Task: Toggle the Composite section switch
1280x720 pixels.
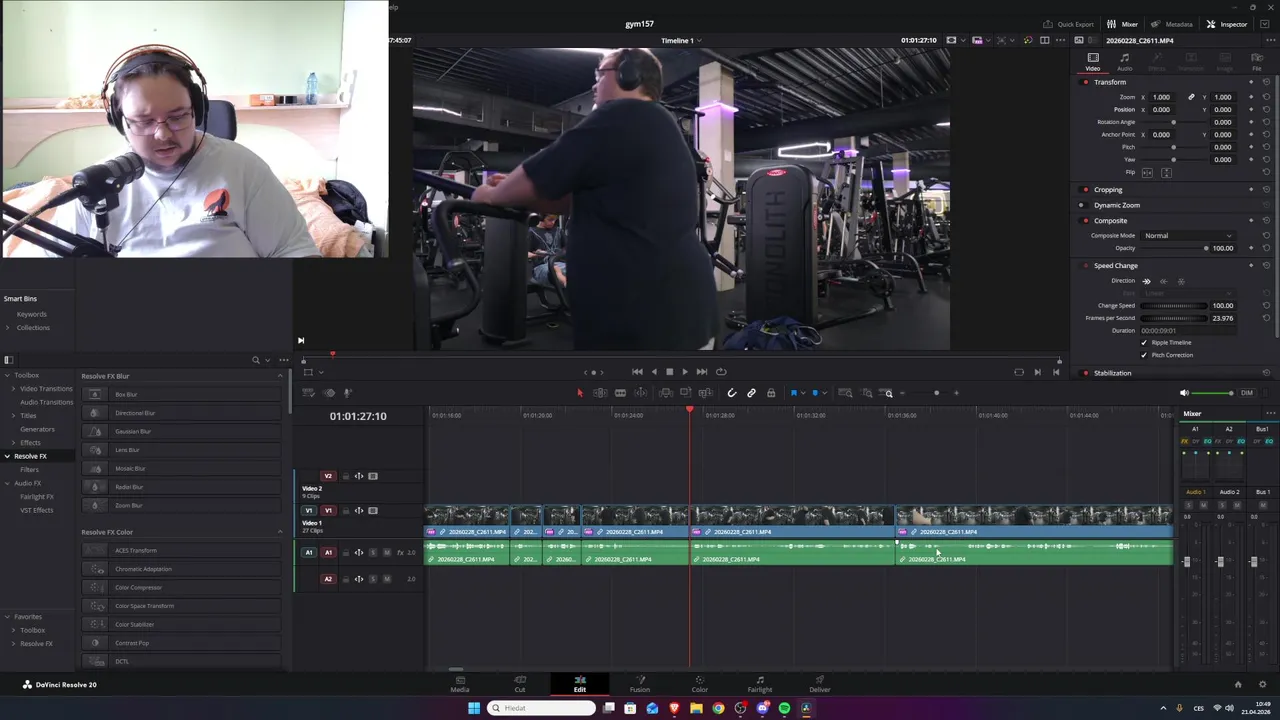Action: (x=1086, y=221)
